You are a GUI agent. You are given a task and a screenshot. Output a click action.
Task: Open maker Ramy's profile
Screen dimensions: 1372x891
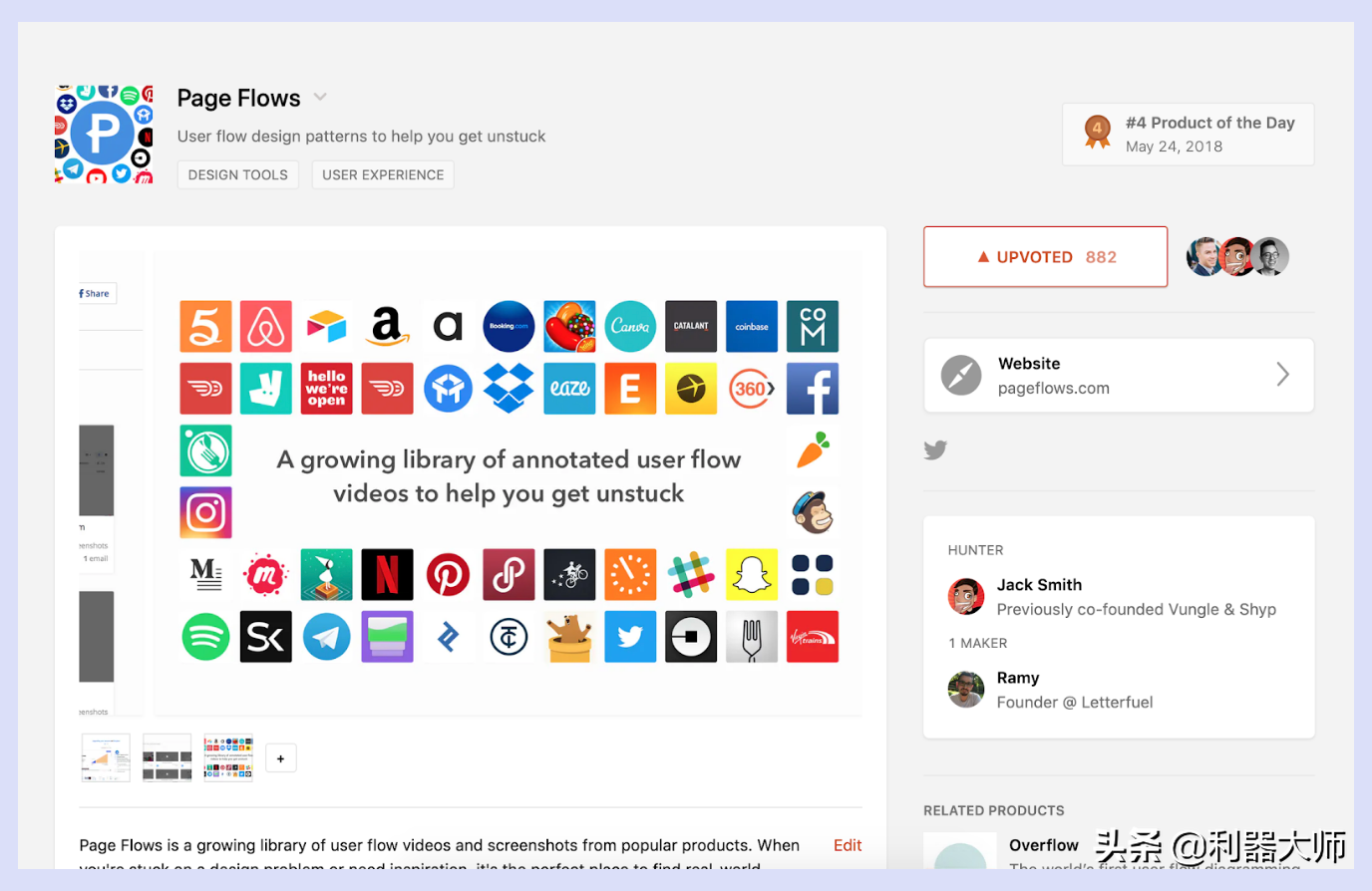pyautogui.click(x=1018, y=678)
